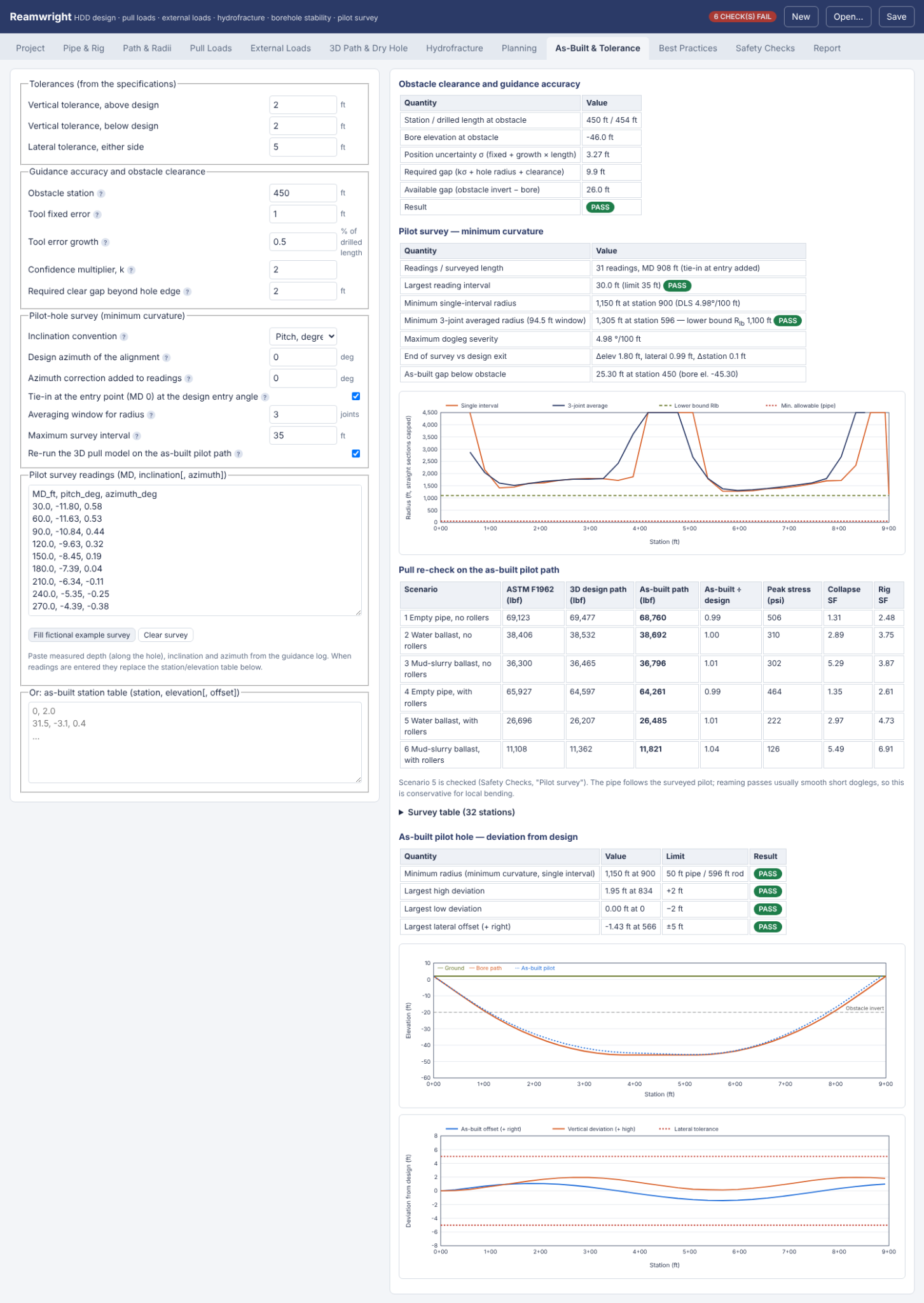Open help for Re-run the 3D pull model
Viewport: 924px width, 1303px height.
[x=238, y=454]
